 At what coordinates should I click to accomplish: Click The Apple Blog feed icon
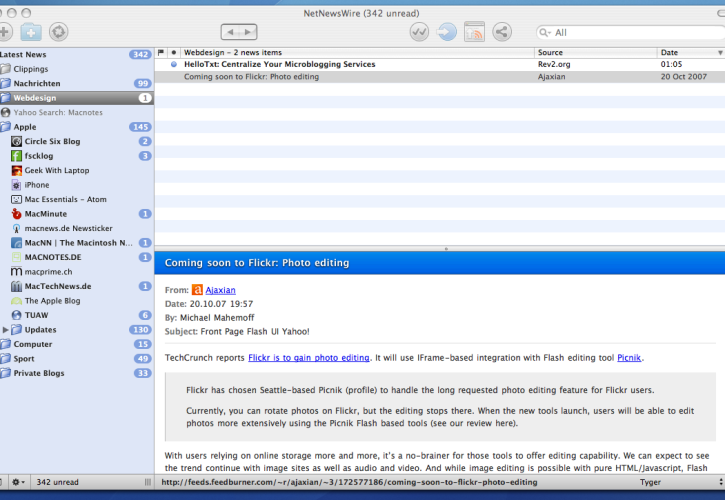coord(16,301)
